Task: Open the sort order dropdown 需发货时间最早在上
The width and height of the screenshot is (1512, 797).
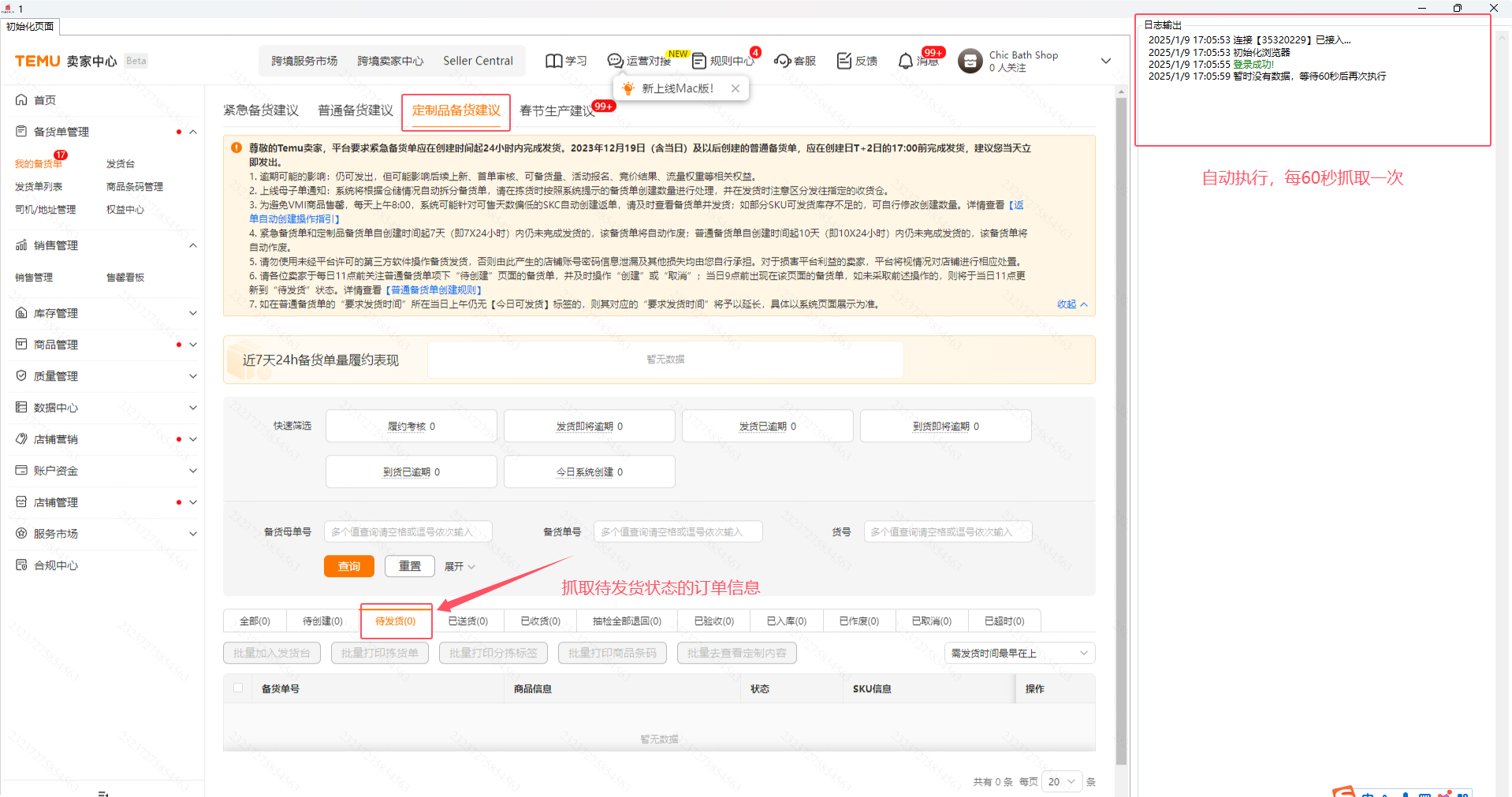Action: coord(1019,653)
